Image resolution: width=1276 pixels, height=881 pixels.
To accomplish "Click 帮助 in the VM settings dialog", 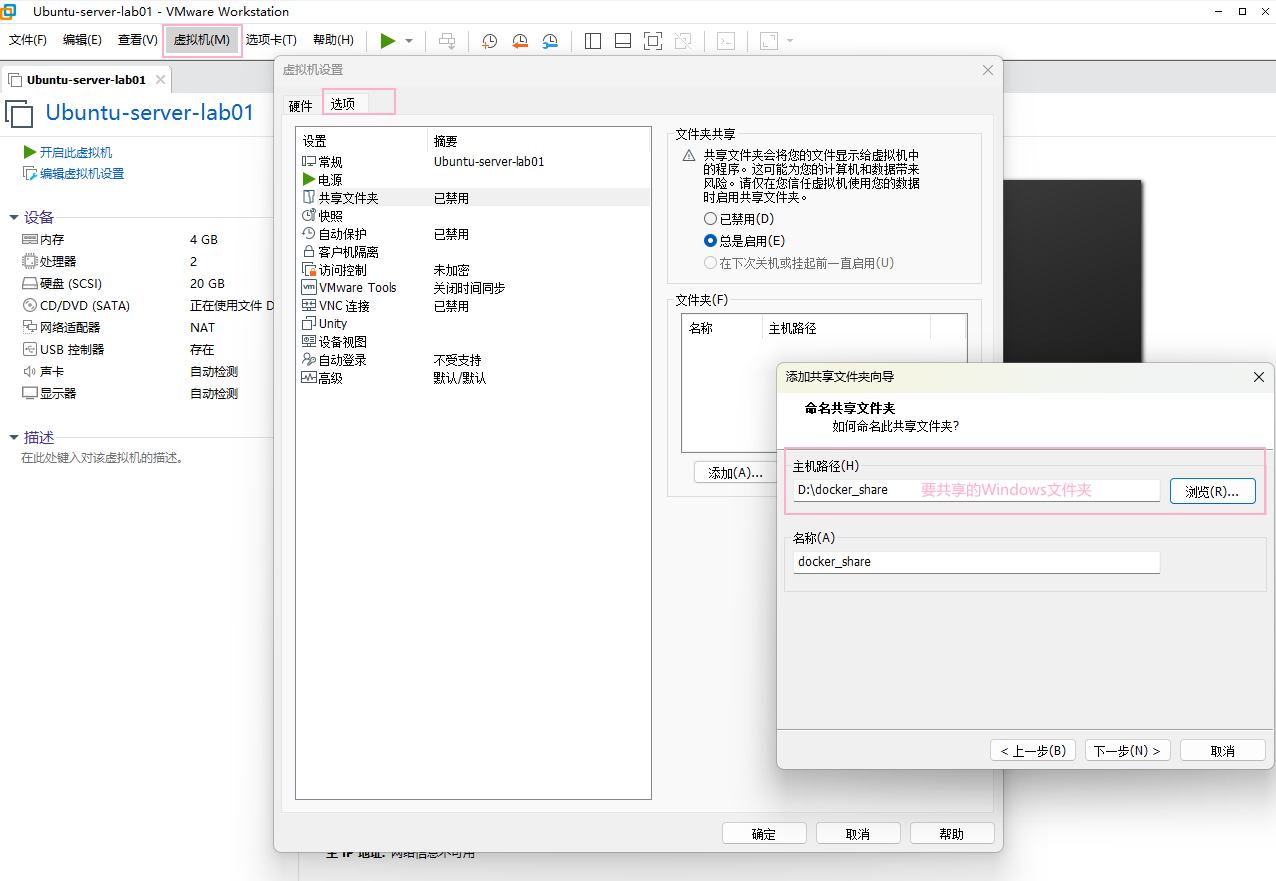I will point(952,833).
